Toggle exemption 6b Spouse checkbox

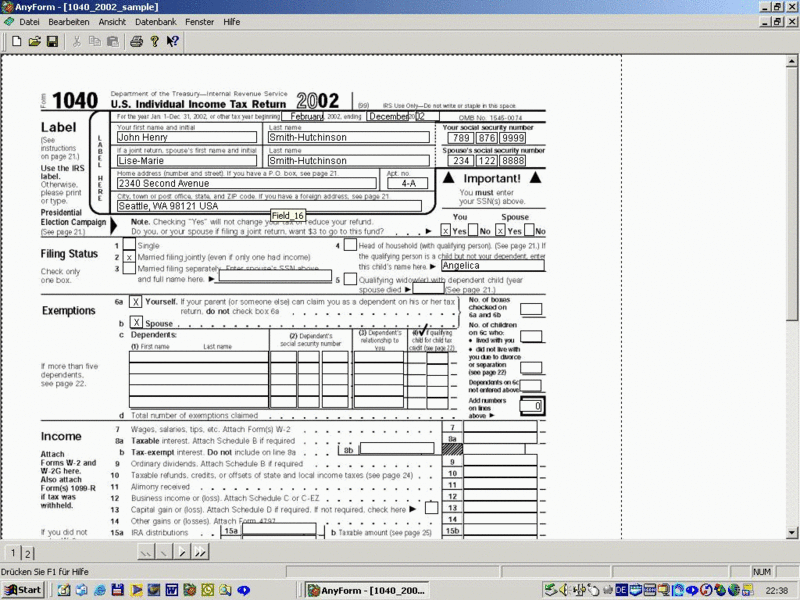click(136, 322)
